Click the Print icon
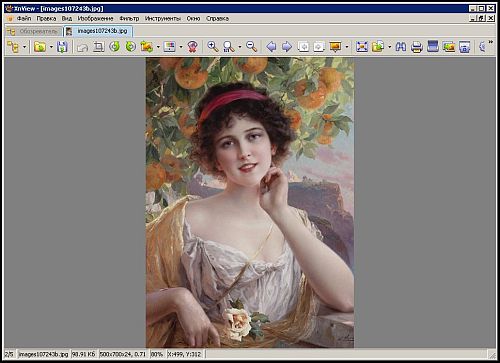Image resolution: width=500 pixels, height=363 pixels. tap(417, 47)
